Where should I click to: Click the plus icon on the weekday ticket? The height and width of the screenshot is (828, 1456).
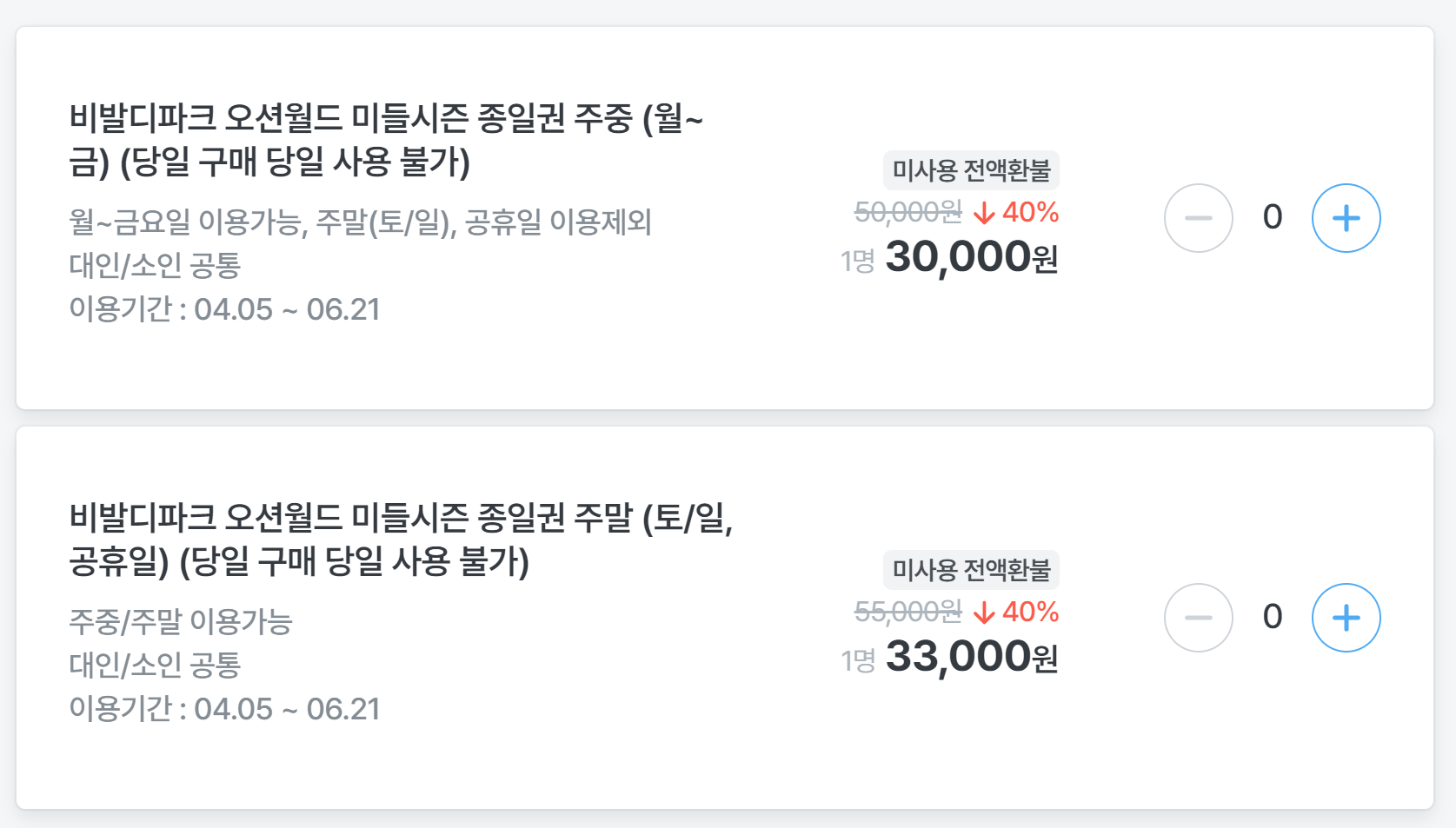(x=1346, y=218)
